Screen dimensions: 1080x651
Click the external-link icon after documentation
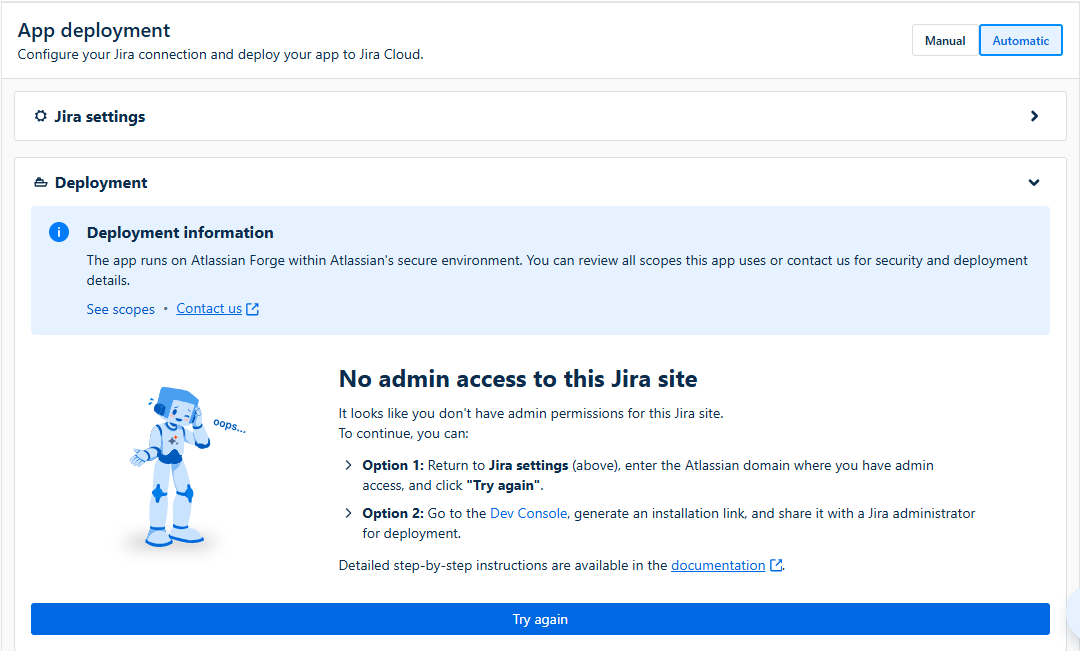point(776,565)
